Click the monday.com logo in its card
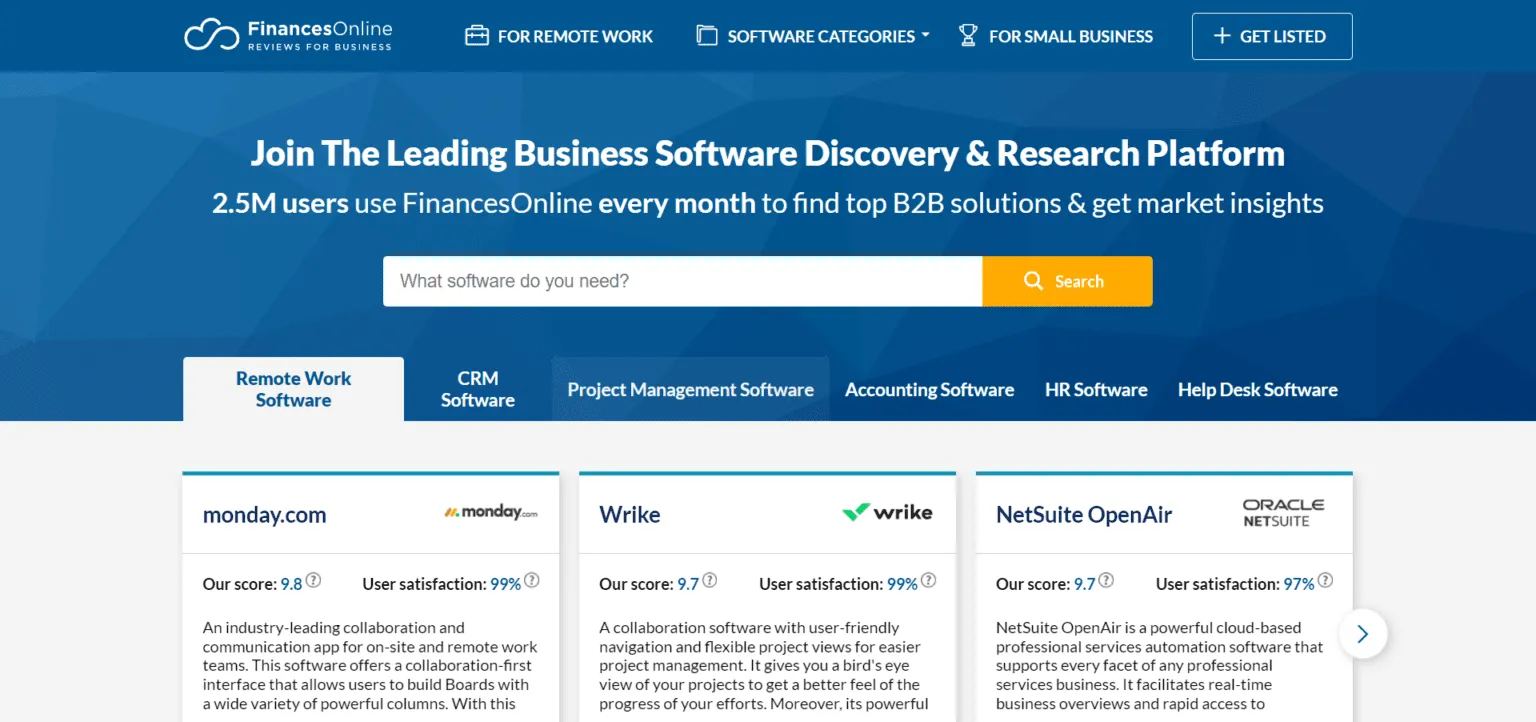 pyautogui.click(x=489, y=511)
